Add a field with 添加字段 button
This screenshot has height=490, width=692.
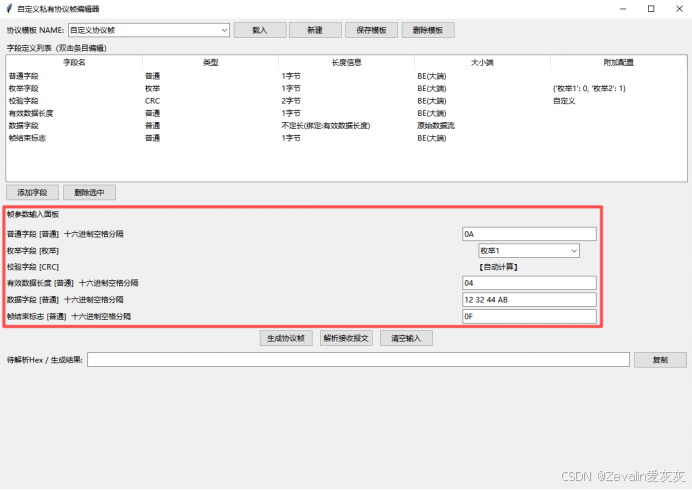tap(32, 192)
